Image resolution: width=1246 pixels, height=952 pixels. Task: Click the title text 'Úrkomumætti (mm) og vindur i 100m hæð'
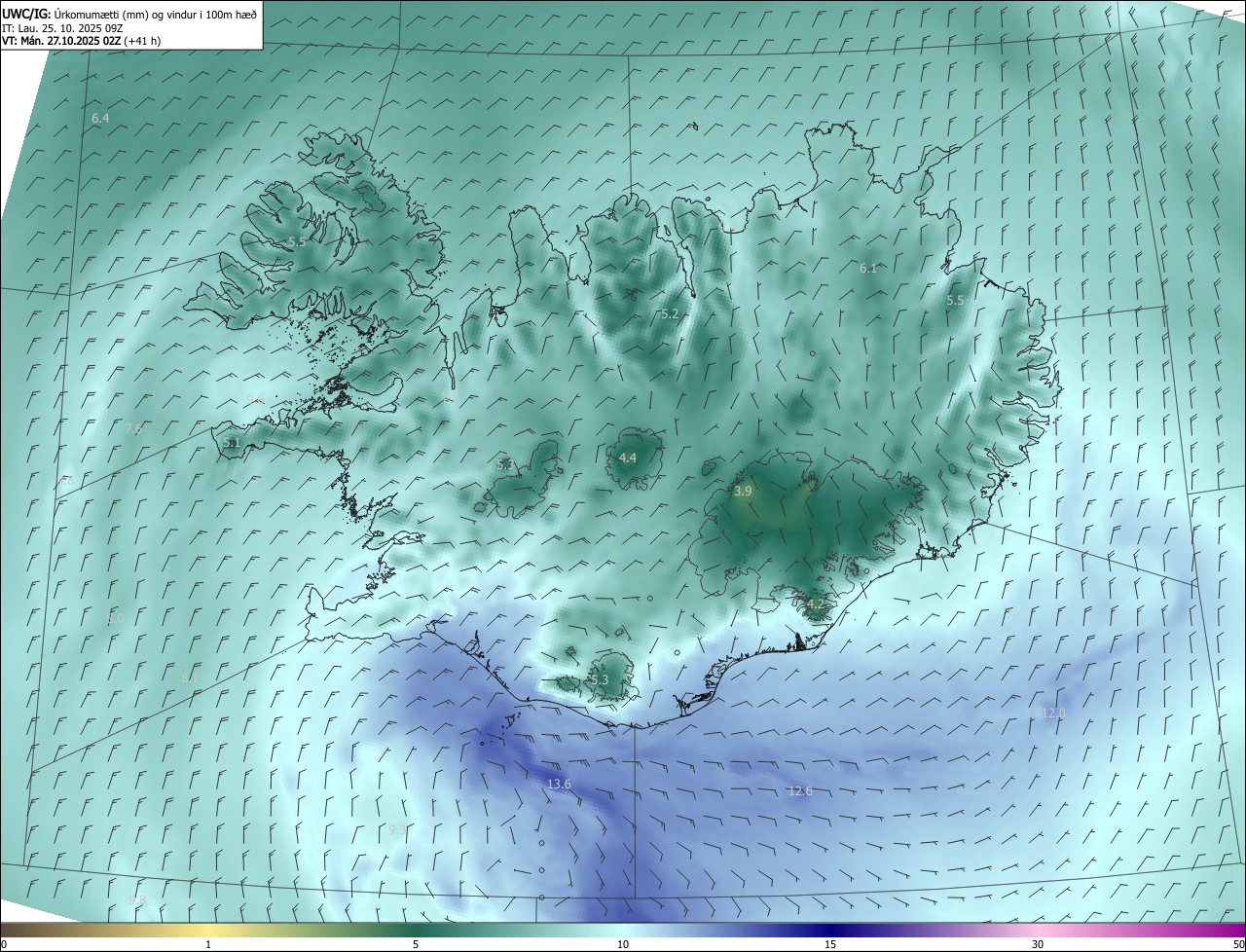point(155,14)
